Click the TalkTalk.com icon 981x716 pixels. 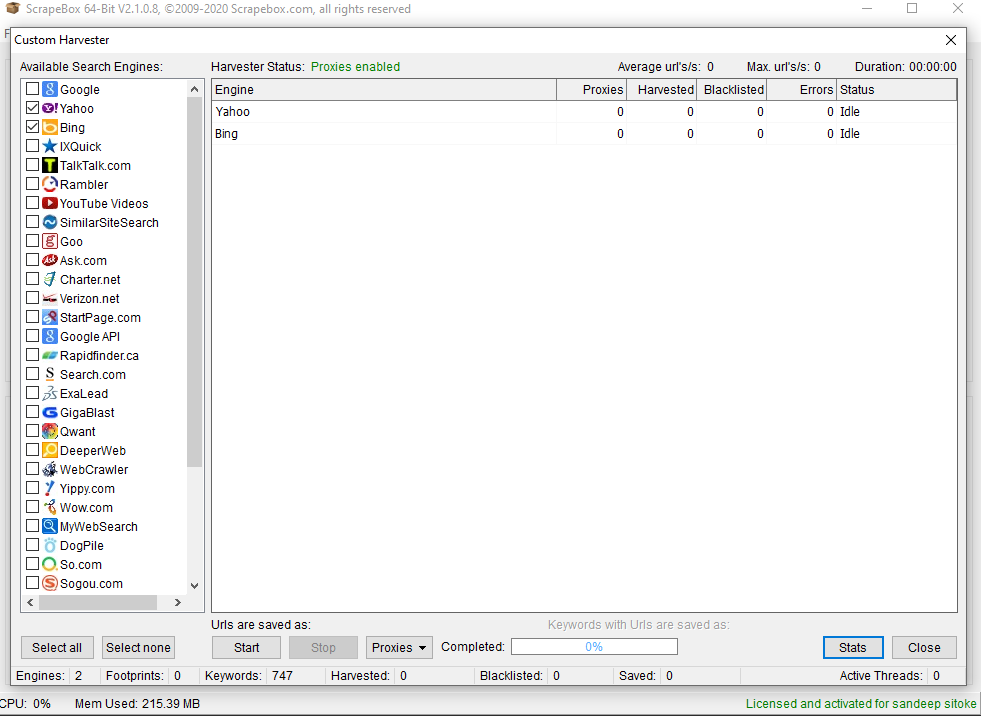pyautogui.click(x=50, y=165)
